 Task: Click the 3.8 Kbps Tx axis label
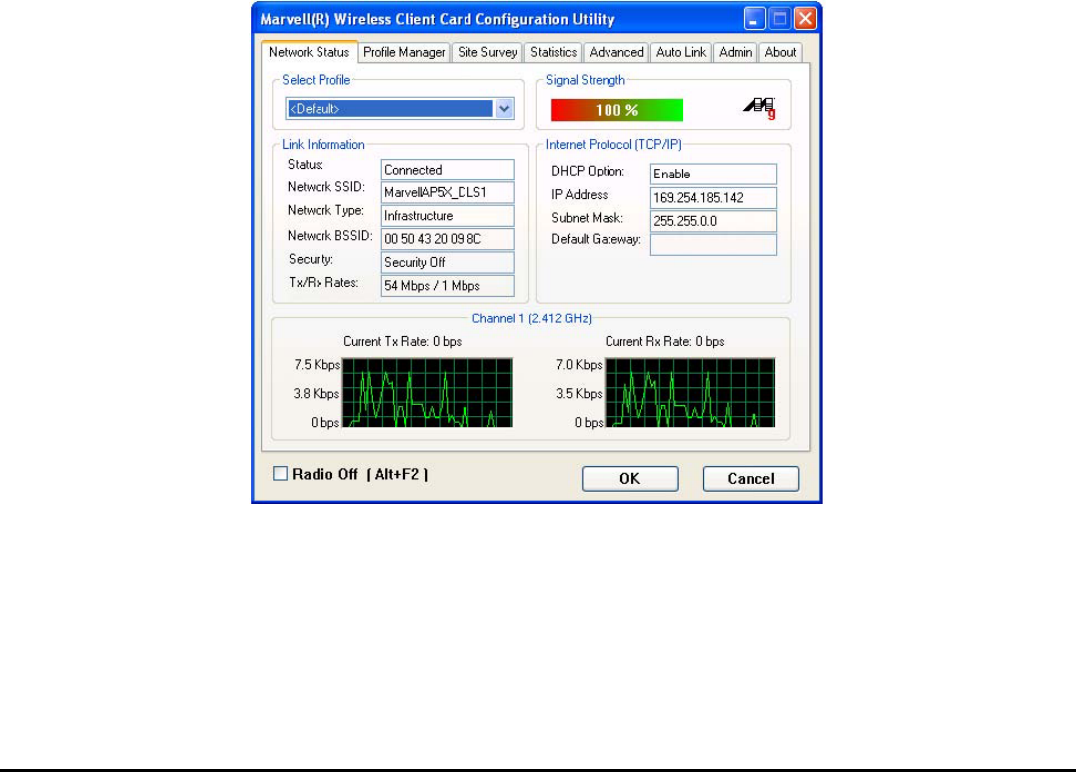click(316, 393)
